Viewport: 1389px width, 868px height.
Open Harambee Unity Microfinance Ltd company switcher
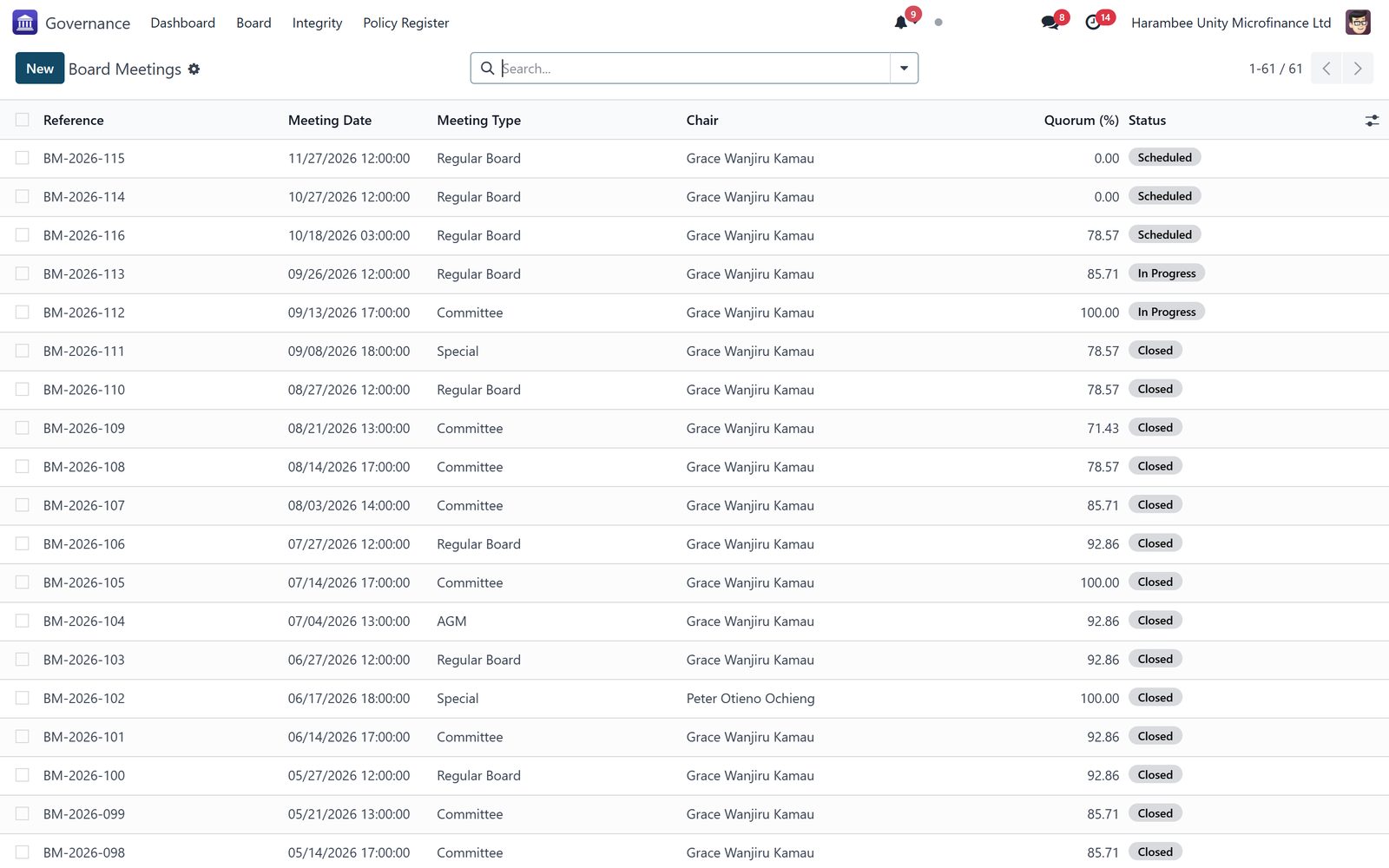1231,23
